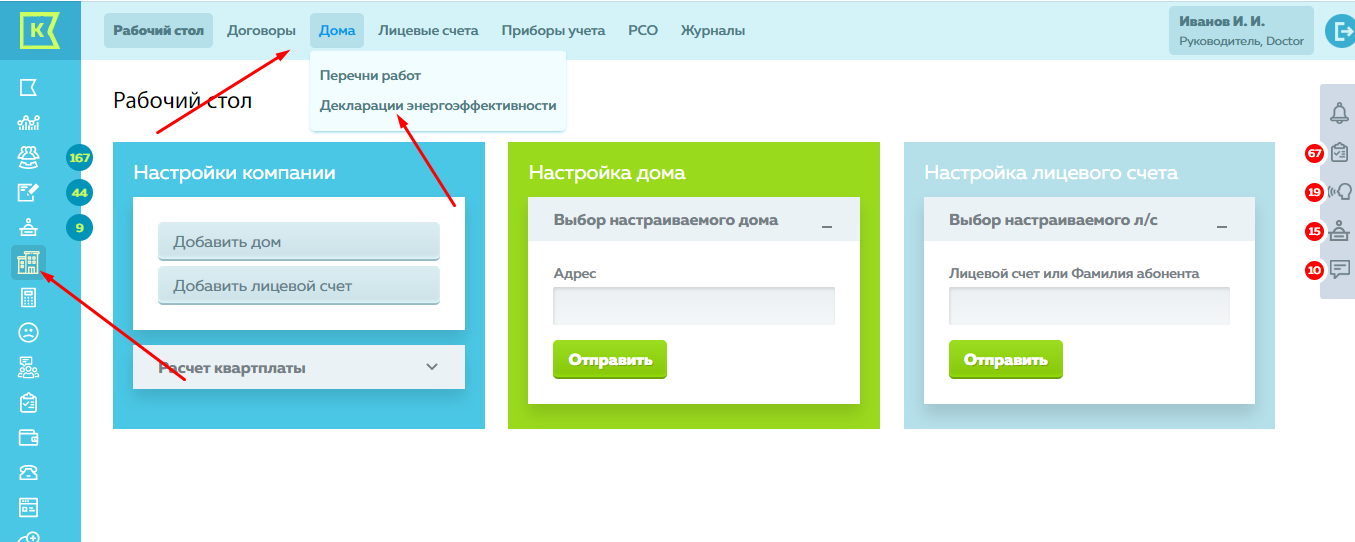The width and height of the screenshot is (1355, 542).
Task: Open the analytics chart sidebar icon
Action: pyautogui.click(x=28, y=123)
